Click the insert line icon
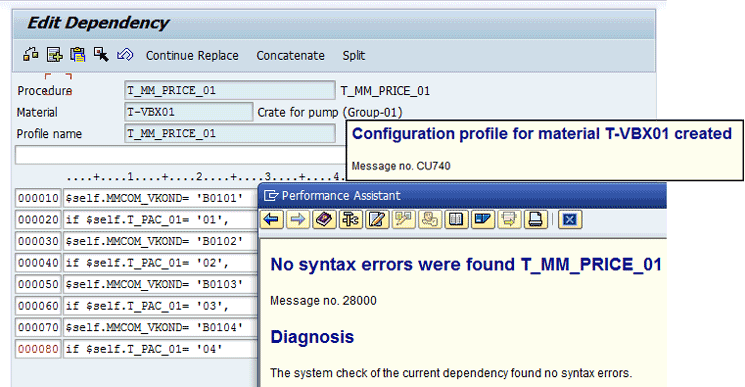Image resolution: width=745 pixels, height=387 pixels. [54, 55]
